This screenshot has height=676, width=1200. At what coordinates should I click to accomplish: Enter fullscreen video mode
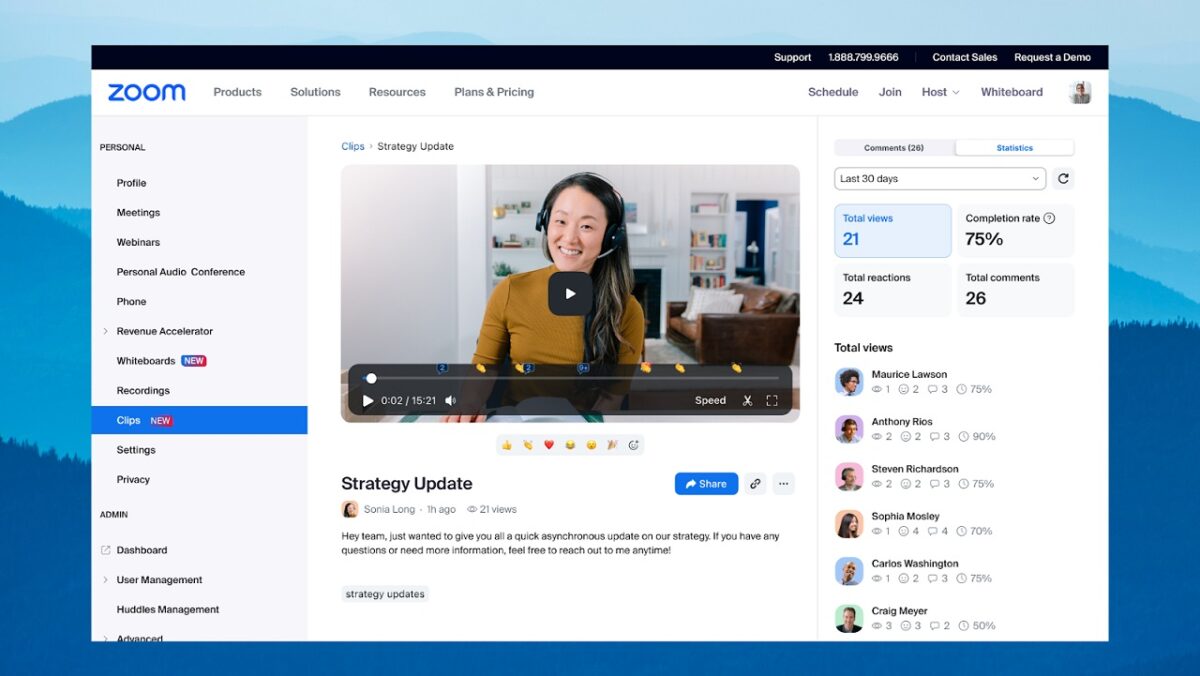773,400
